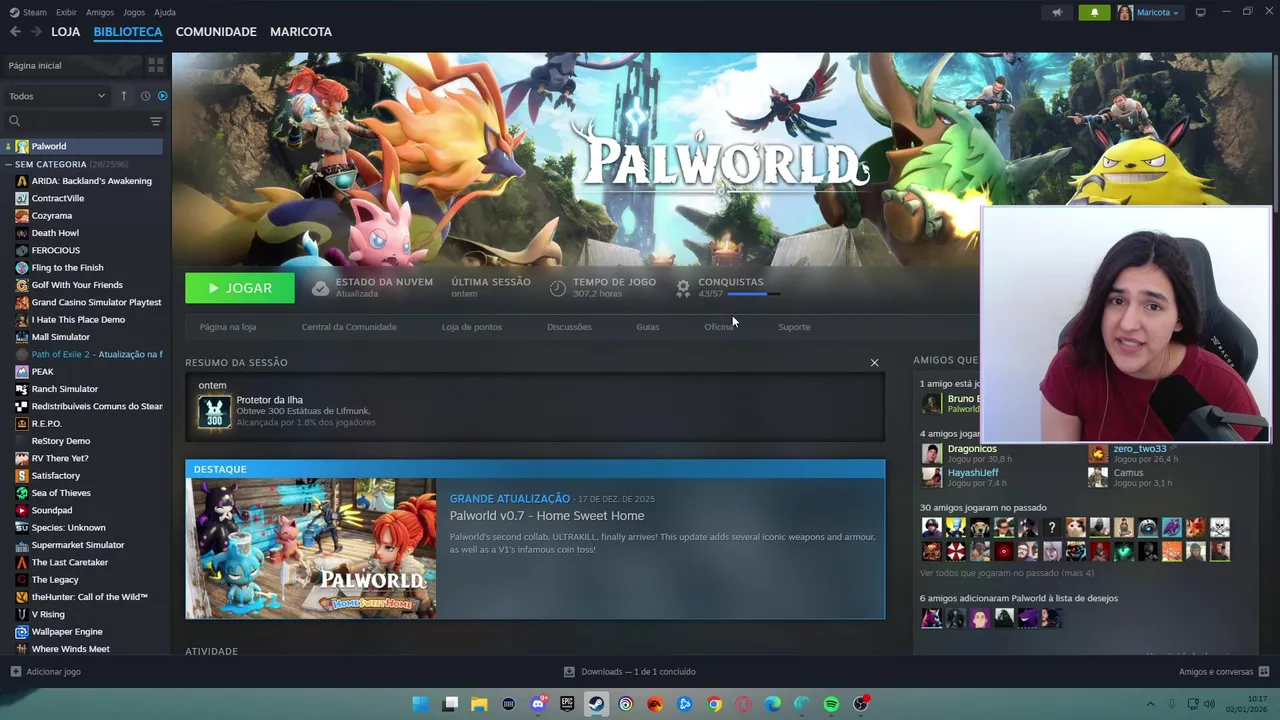1280x720 pixels.
Task: Open the Jogos menu
Action: click(x=134, y=12)
